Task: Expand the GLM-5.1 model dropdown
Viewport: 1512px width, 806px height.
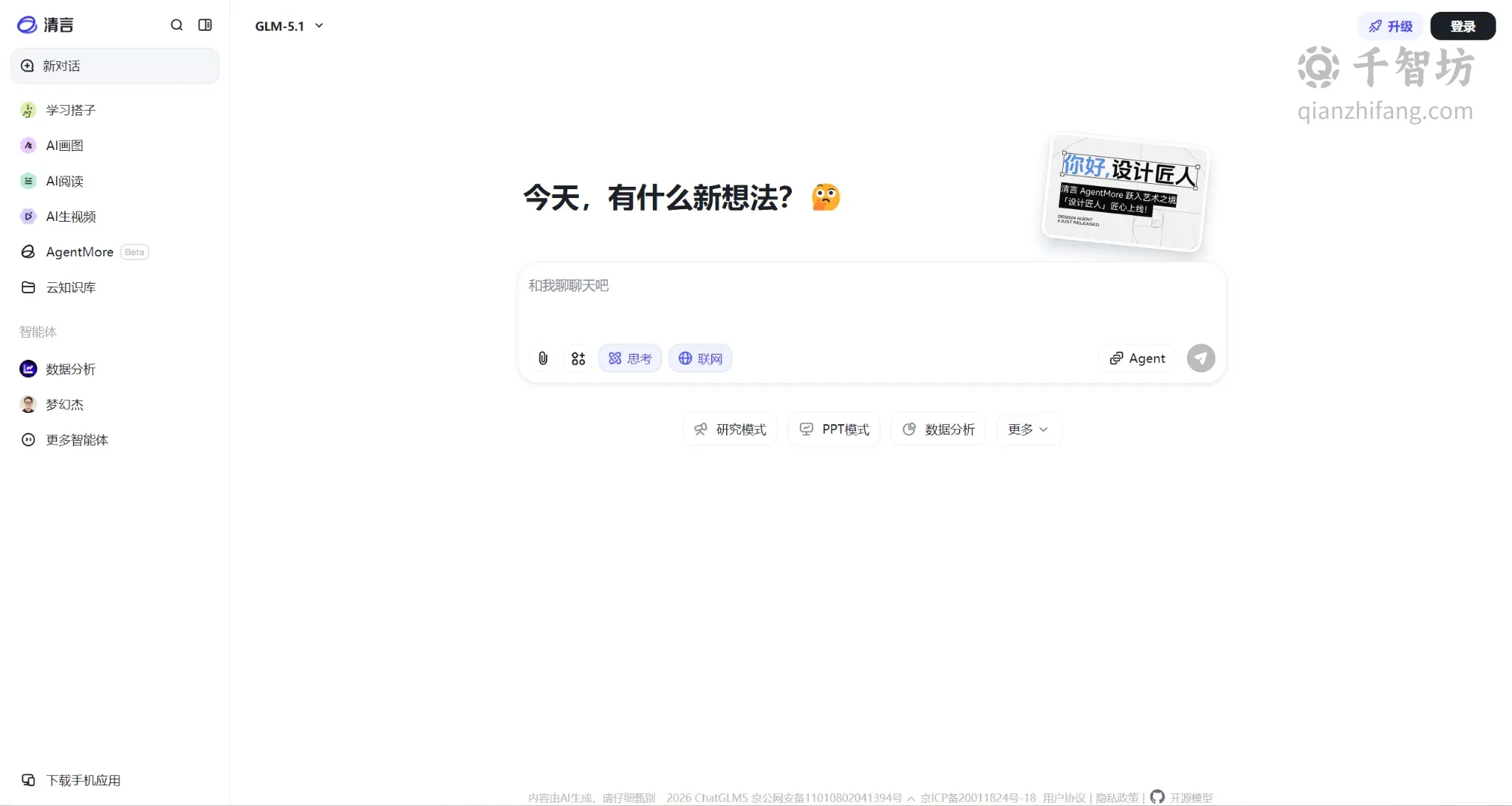Action: (x=290, y=26)
